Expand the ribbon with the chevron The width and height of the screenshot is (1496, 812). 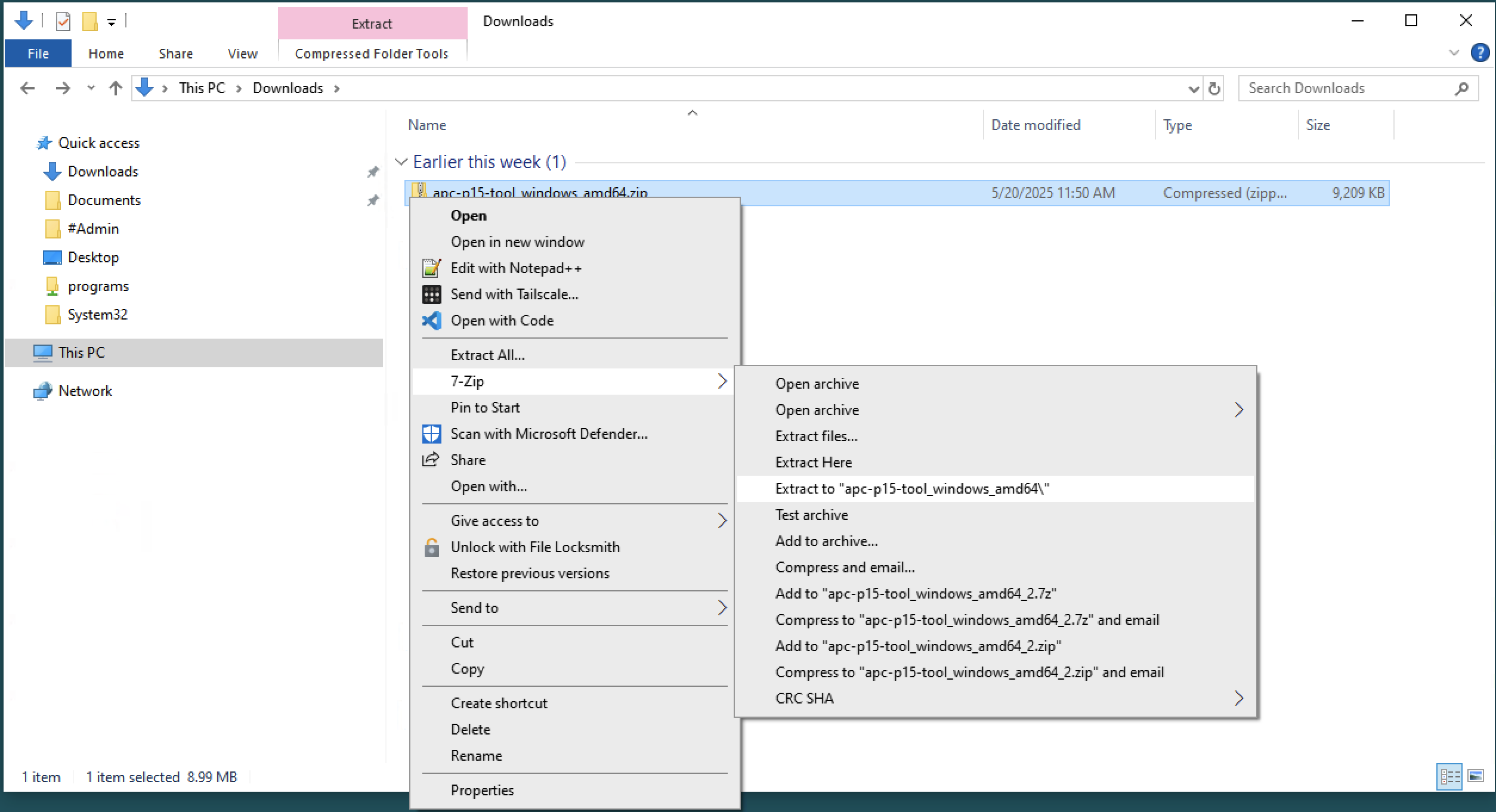coord(1454,52)
